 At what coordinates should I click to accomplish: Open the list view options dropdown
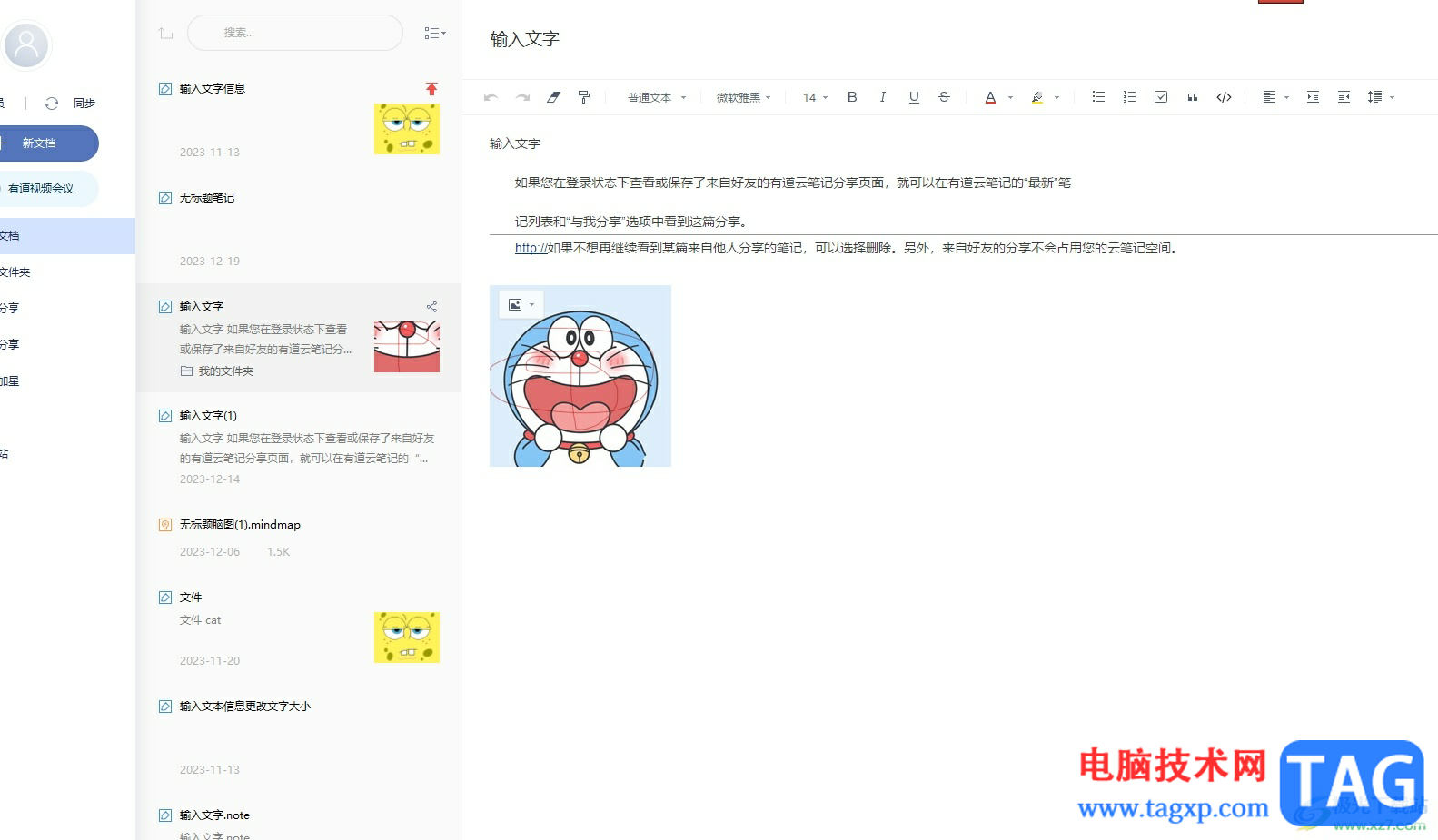(435, 33)
